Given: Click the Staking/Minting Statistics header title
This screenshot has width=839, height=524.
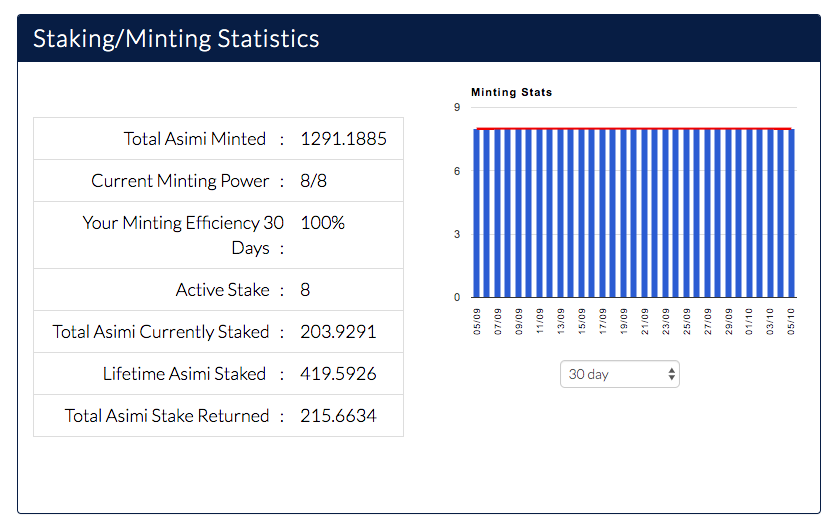Looking at the screenshot, I should point(176,39).
